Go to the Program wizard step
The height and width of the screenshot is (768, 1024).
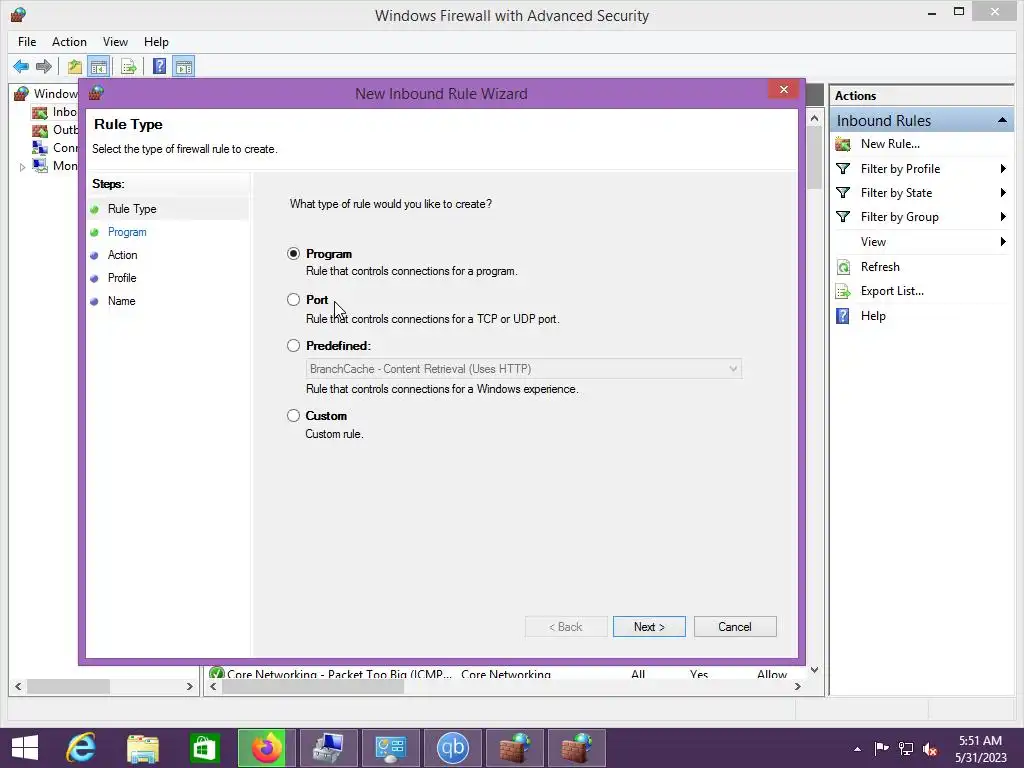pyautogui.click(x=127, y=232)
